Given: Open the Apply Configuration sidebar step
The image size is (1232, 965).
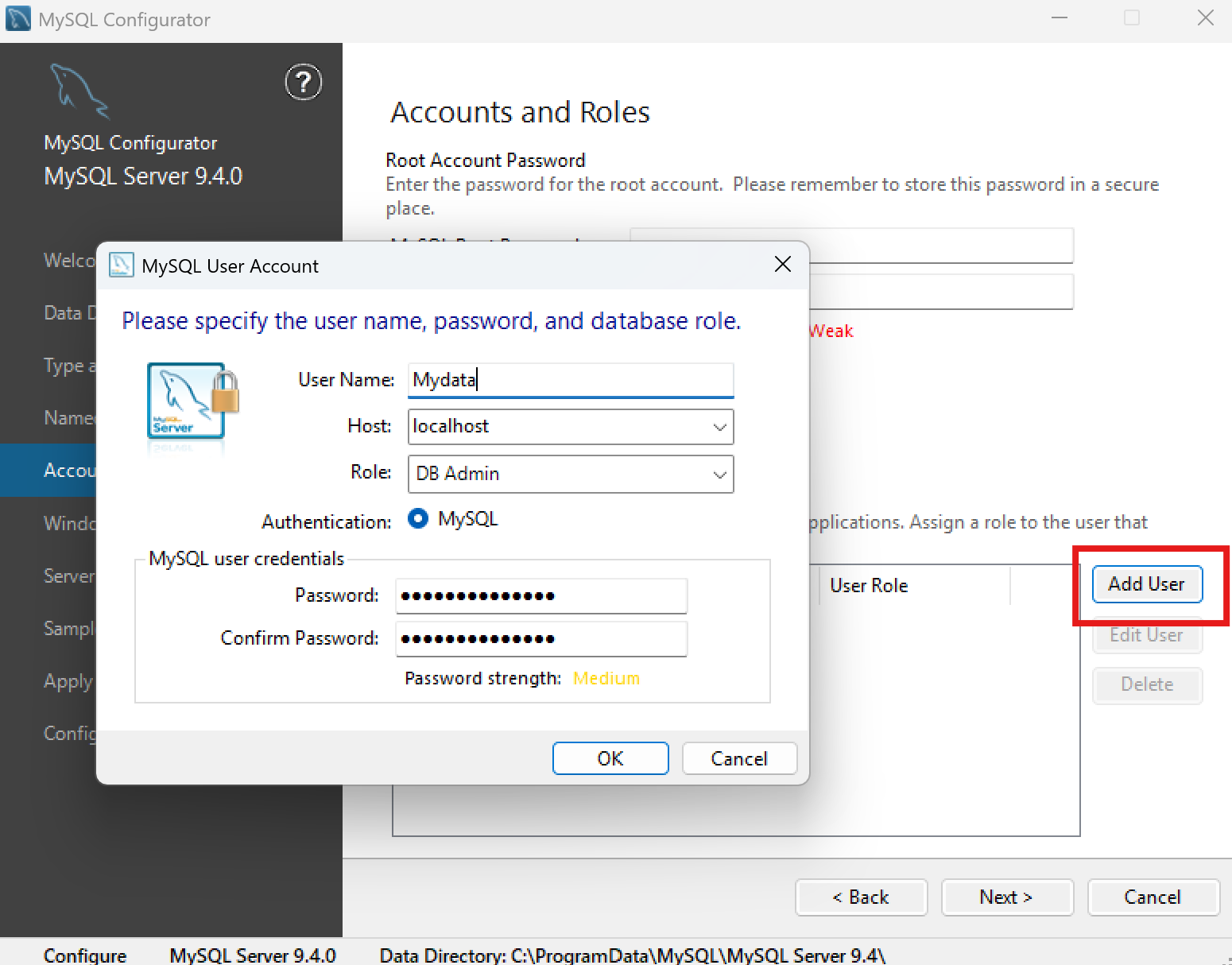Looking at the screenshot, I should pos(68,681).
